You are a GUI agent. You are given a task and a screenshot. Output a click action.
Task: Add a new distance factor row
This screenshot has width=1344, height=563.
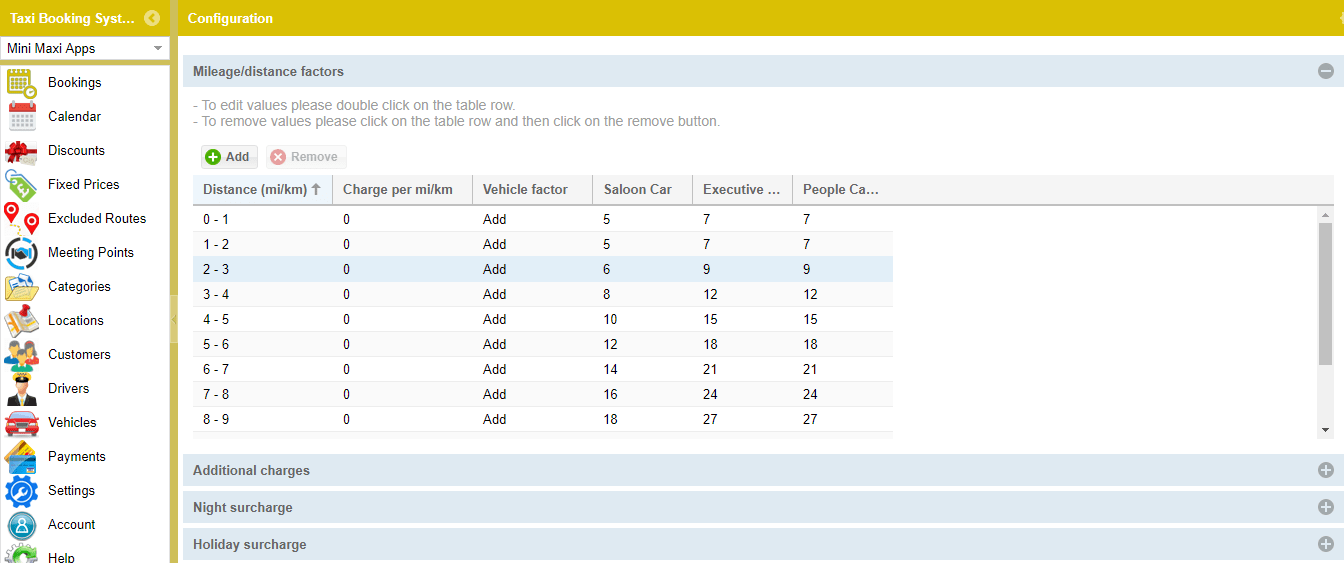(x=229, y=157)
